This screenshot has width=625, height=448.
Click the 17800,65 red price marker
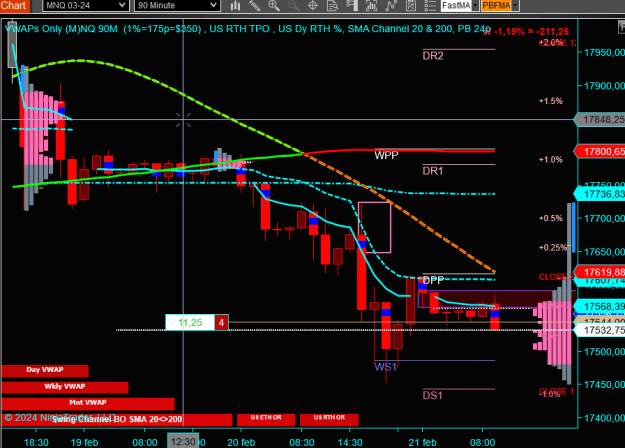click(x=599, y=151)
